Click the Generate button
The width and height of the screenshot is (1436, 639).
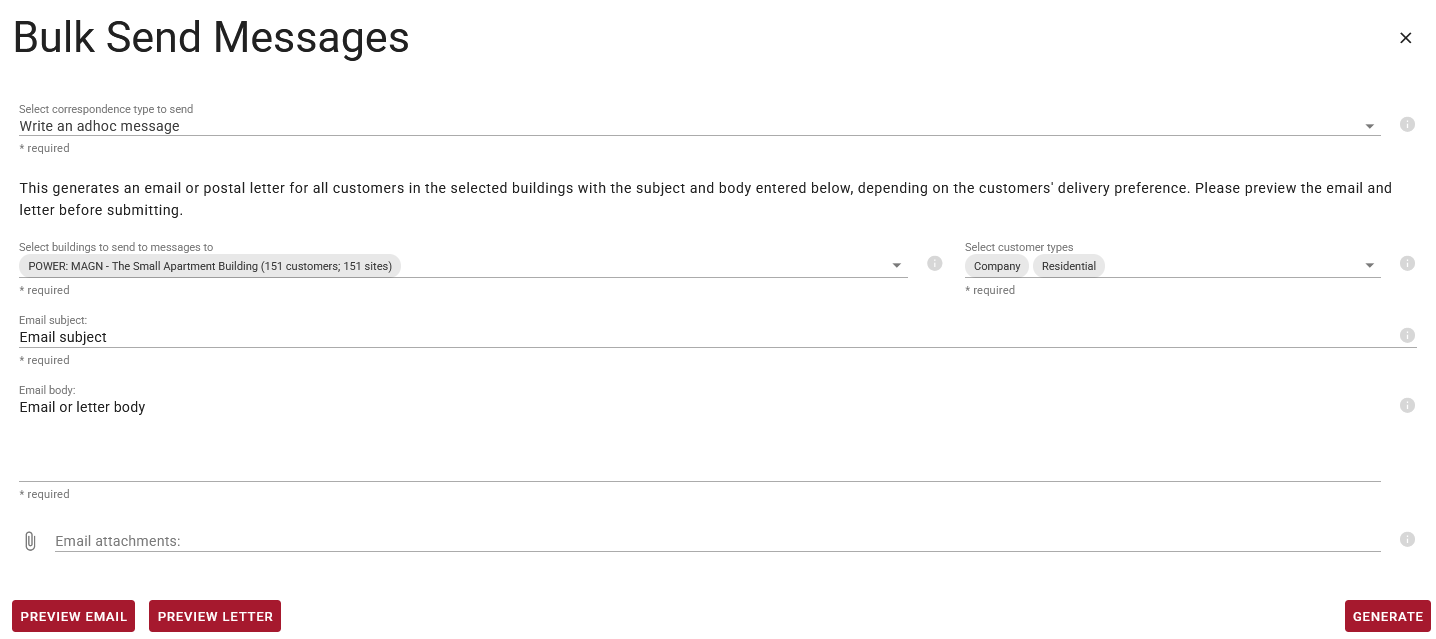[x=1387, y=616]
